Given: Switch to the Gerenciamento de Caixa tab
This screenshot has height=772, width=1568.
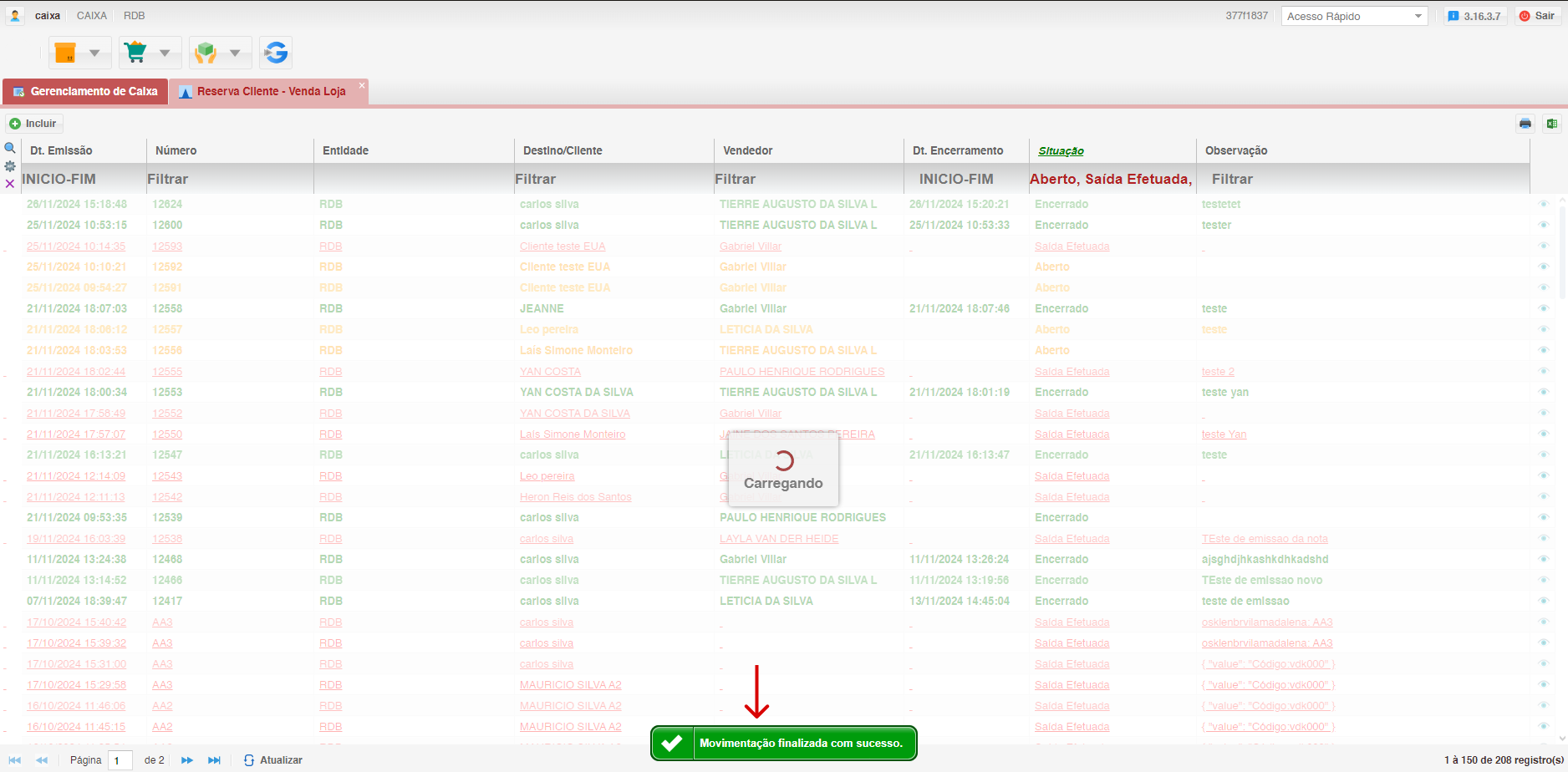Looking at the screenshot, I should (x=85, y=91).
